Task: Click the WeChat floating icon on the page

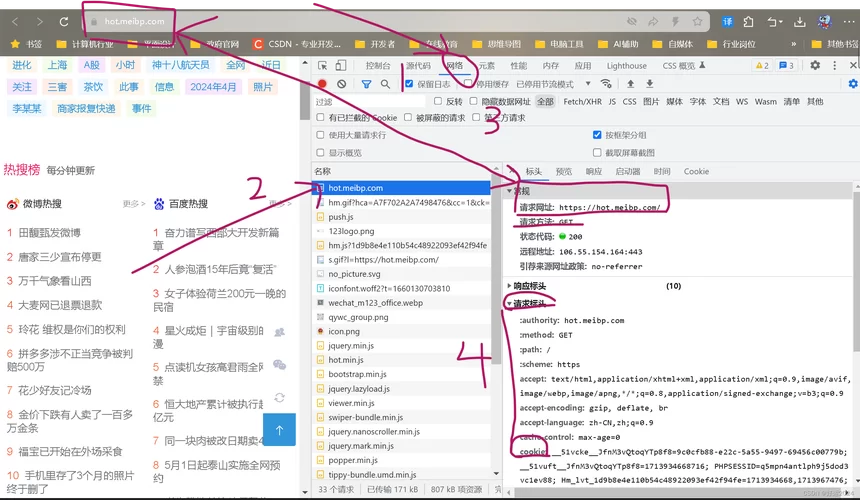Action: click(x=279, y=365)
